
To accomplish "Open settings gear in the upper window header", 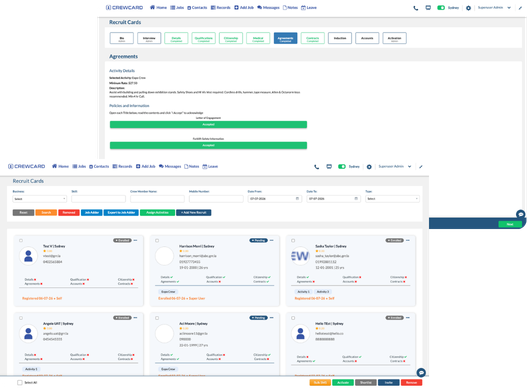I will 469,8.
